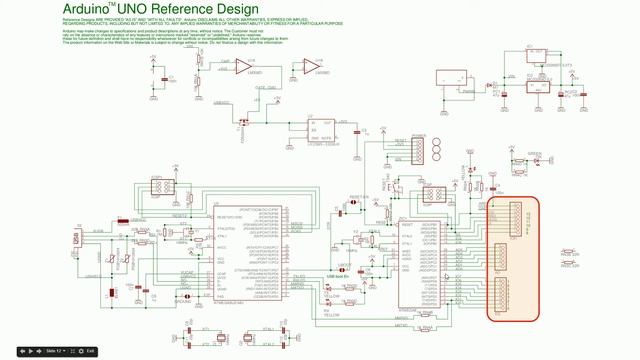Go to the previous slide with the left arrow

[x=22, y=351]
